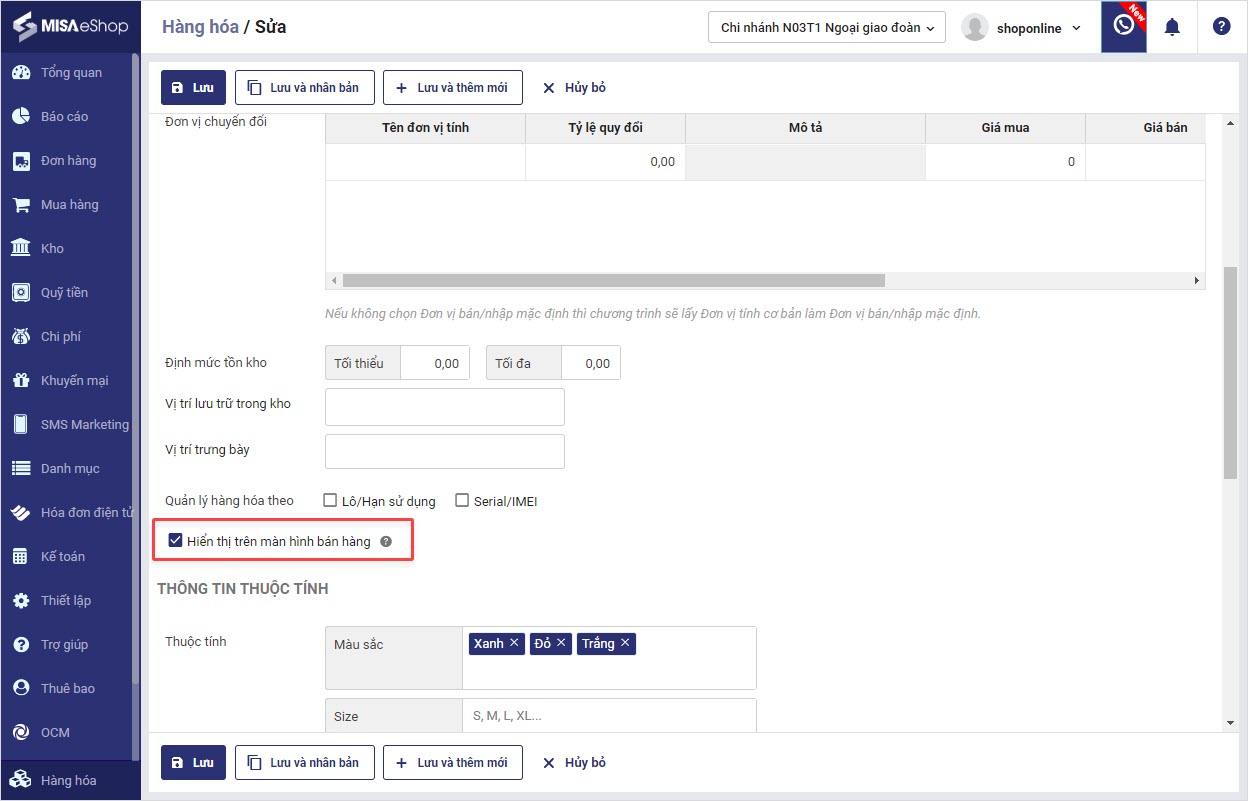Click the phone support icon

point(1124,26)
